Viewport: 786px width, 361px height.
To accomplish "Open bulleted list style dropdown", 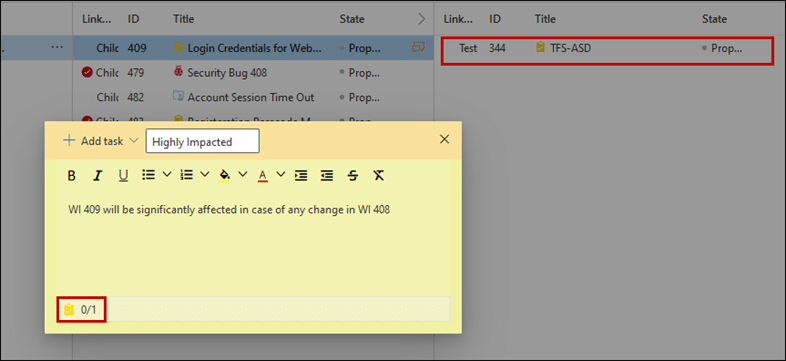I will pyautogui.click(x=167, y=174).
